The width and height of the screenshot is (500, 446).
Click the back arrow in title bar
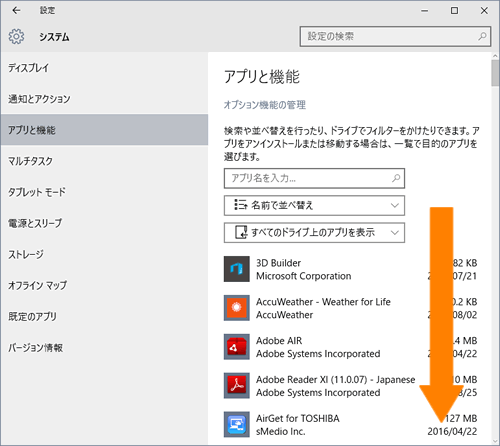pyautogui.click(x=16, y=11)
